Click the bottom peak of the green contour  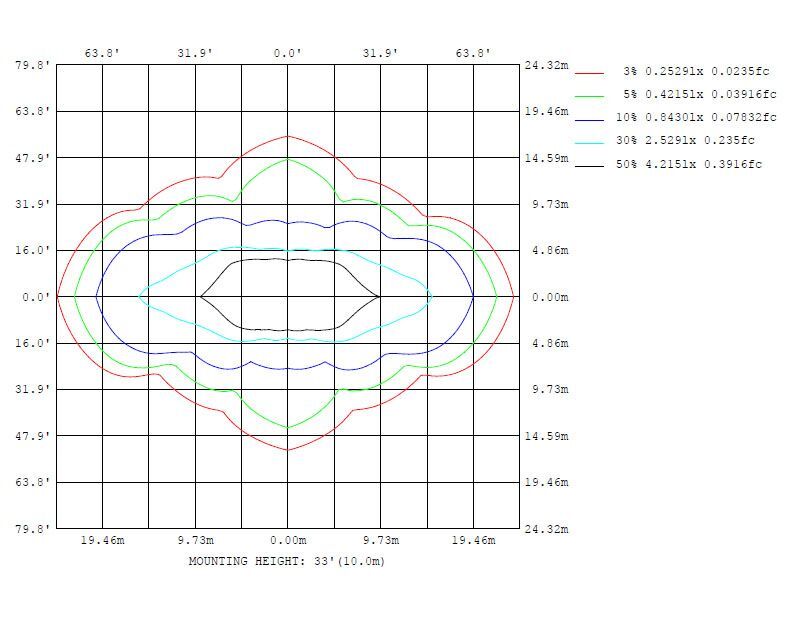(288, 428)
